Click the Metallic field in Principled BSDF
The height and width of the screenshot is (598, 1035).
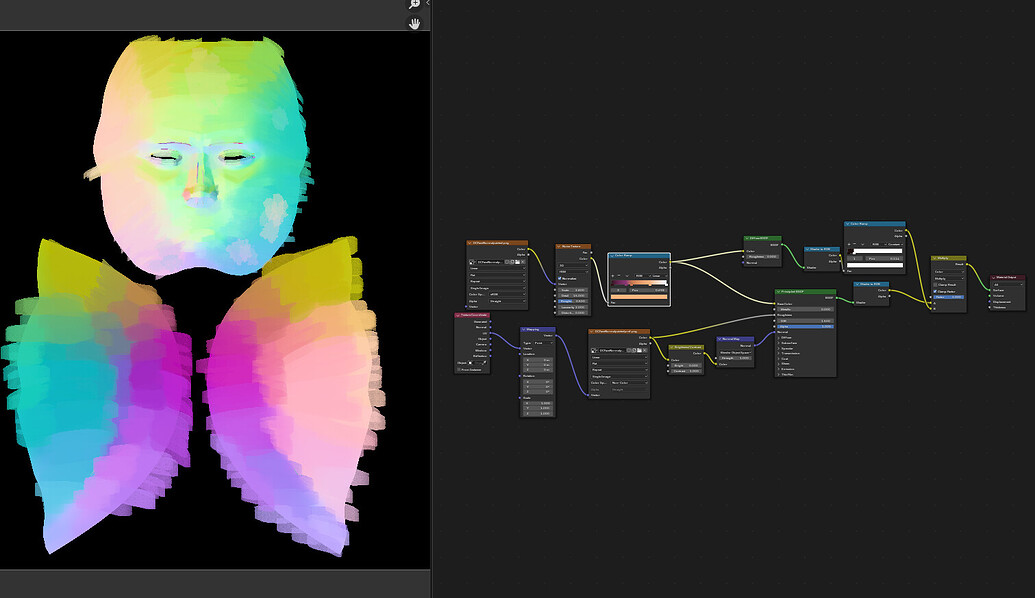(805, 309)
